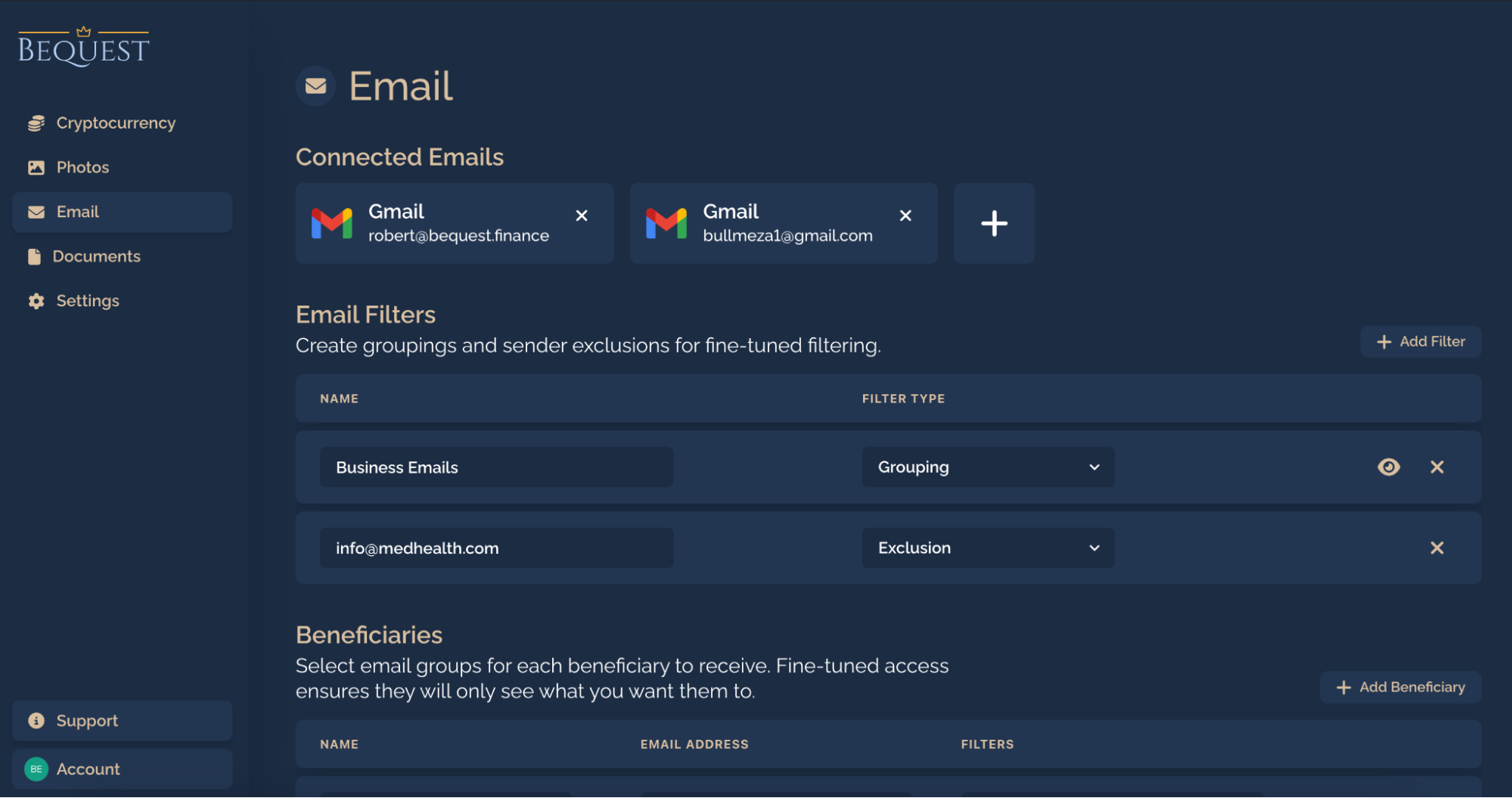1512x798 pixels.
Task: Click the Add Filter button
Action: 1420,341
